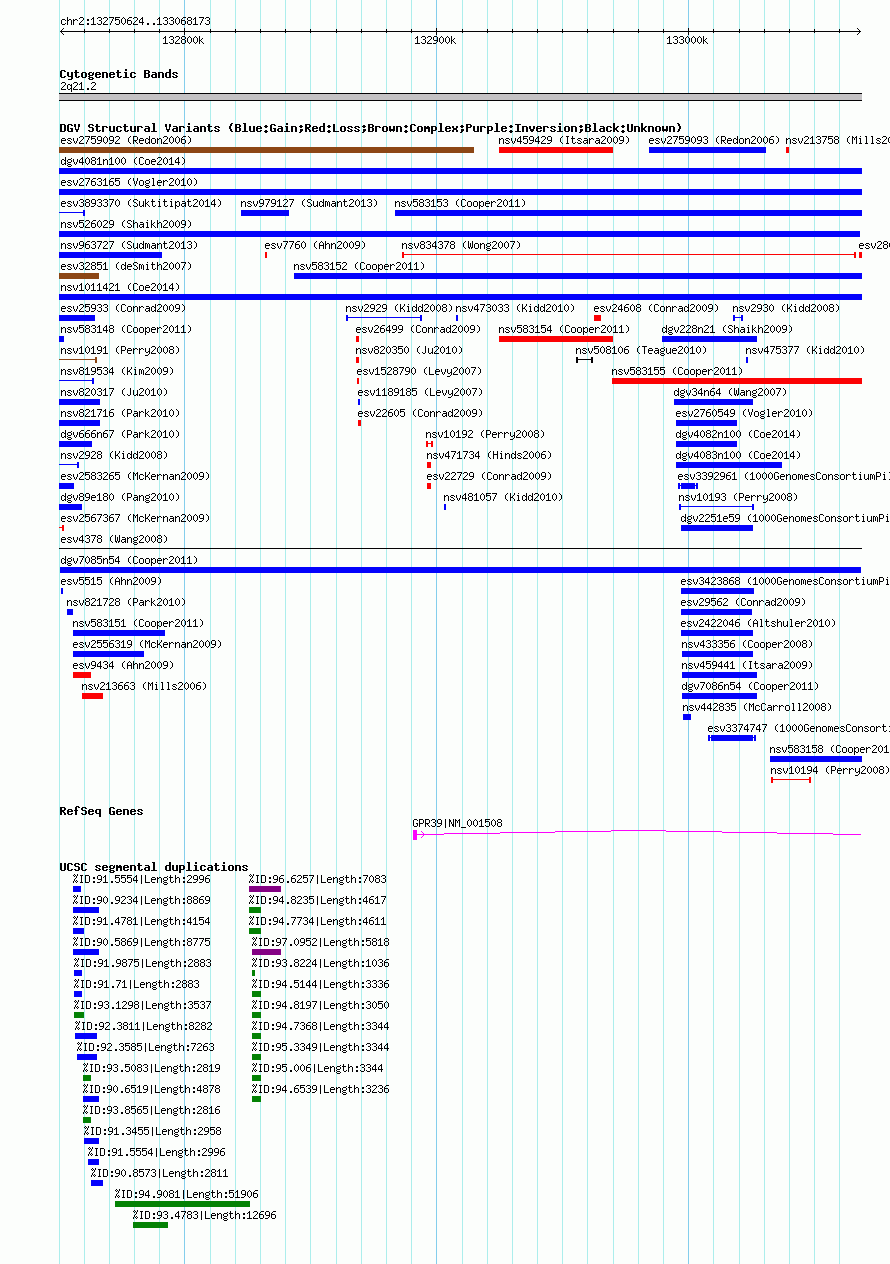890x1264 pixels.
Task: Click nsv459441 (Itsara2009) label
Action: coord(747,665)
